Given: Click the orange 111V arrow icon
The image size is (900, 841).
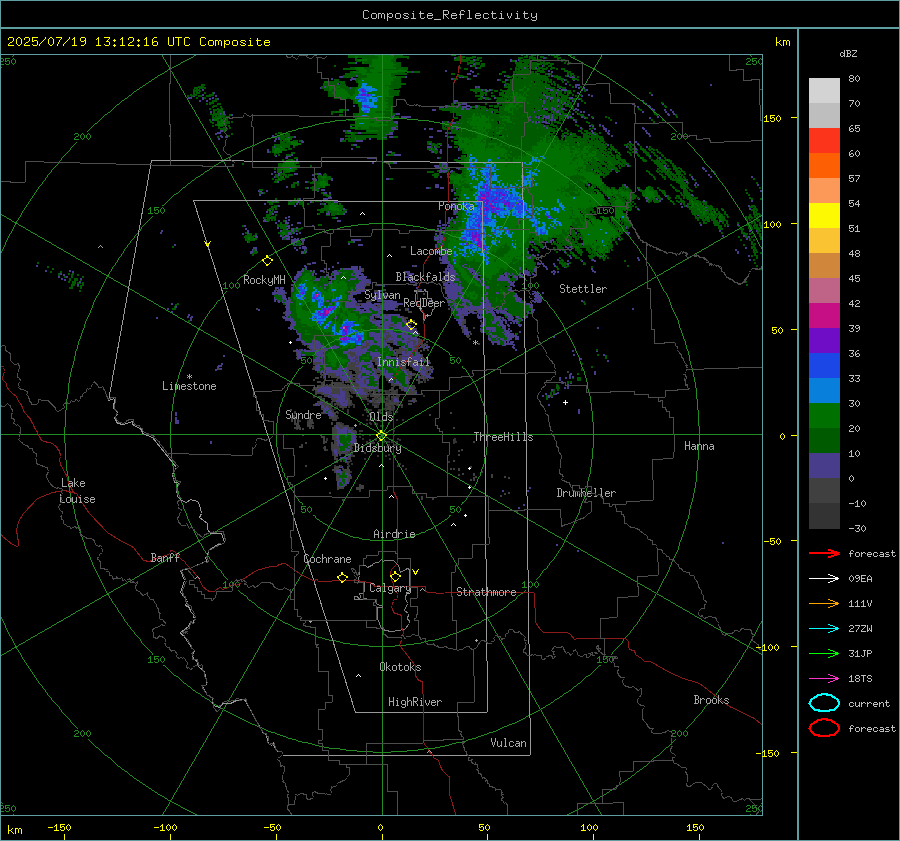Looking at the screenshot, I should [x=824, y=603].
